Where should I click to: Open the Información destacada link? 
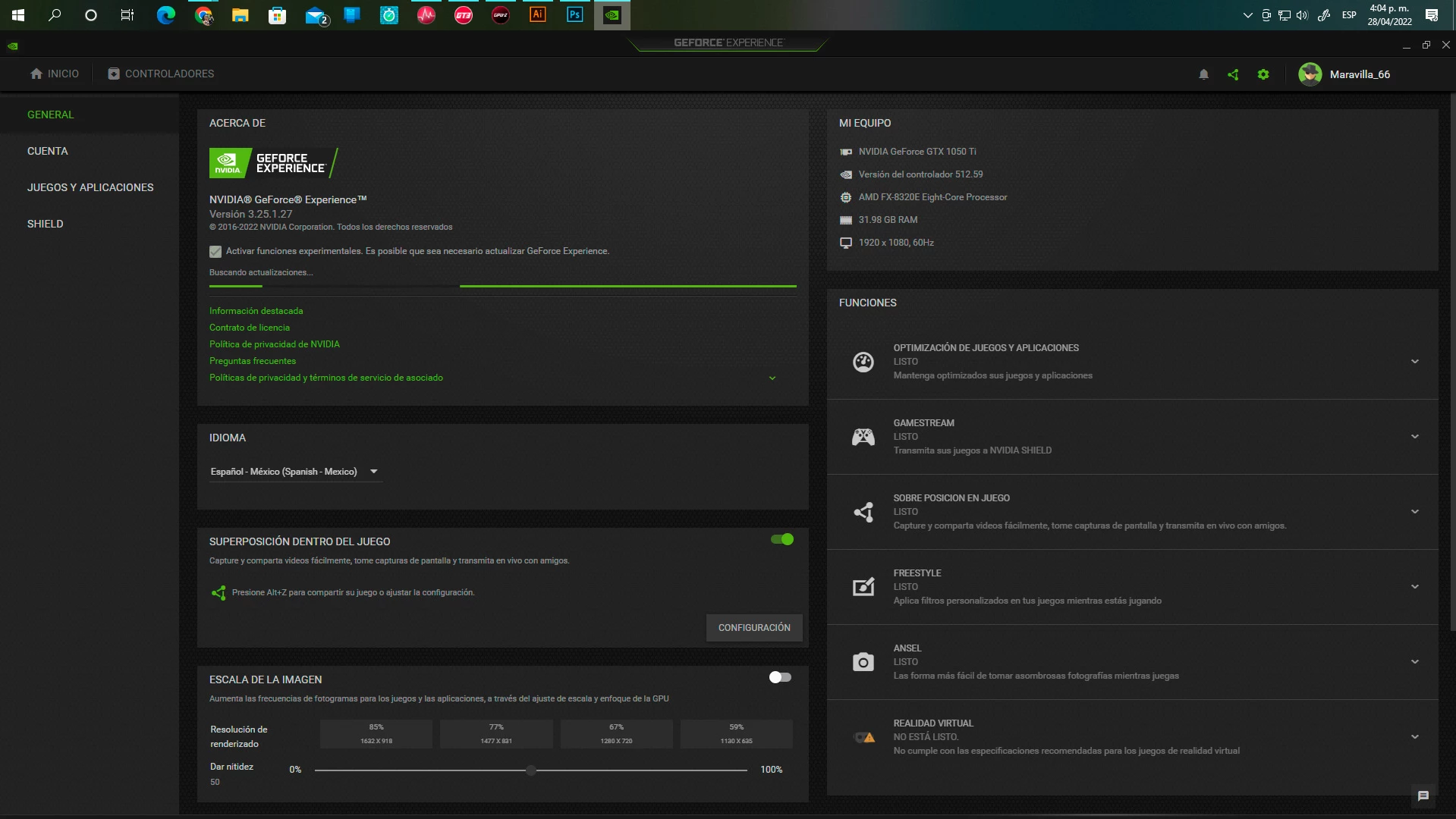(256, 312)
